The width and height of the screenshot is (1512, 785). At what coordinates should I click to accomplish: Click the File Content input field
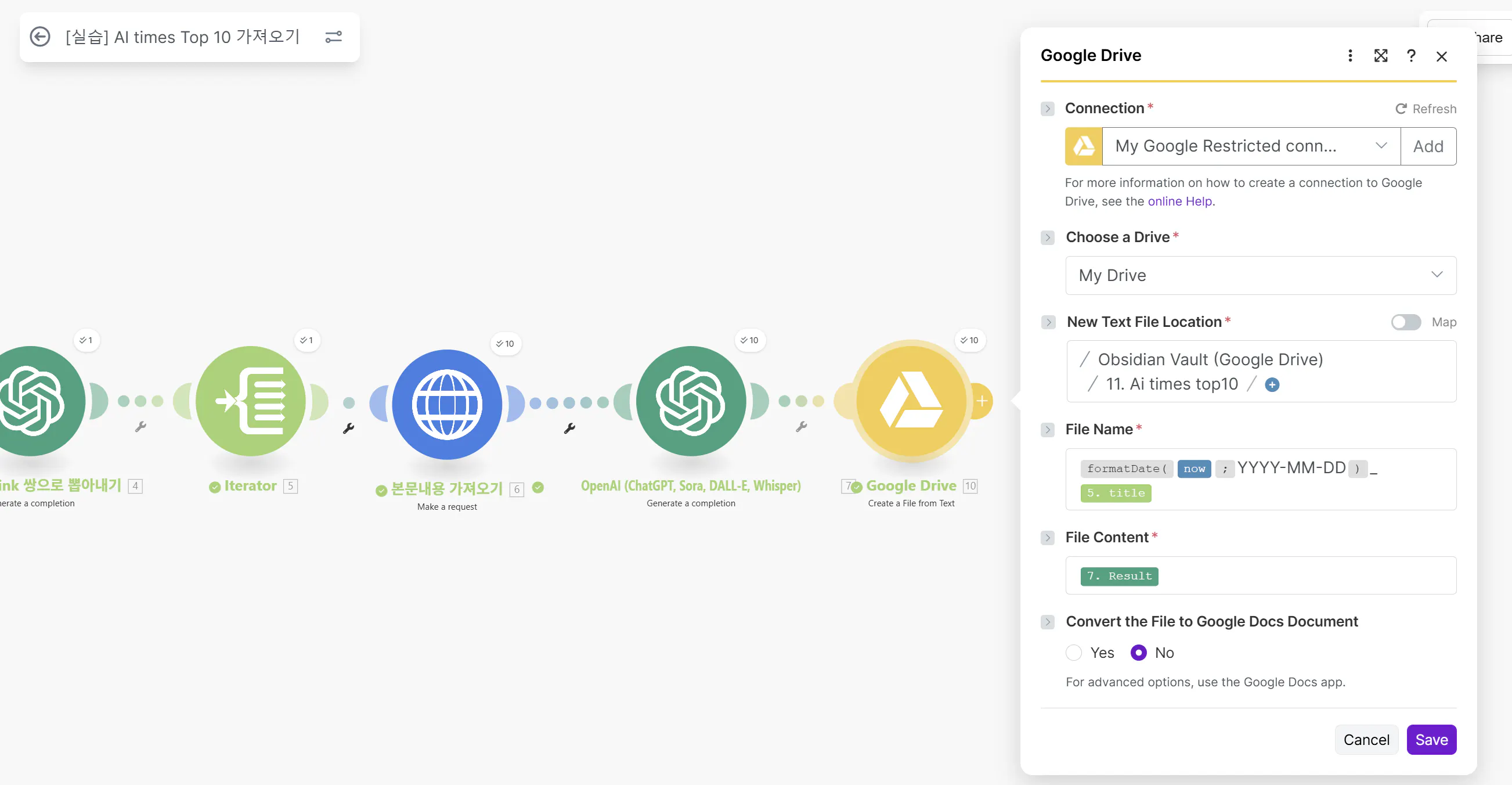(x=1261, y=575)
